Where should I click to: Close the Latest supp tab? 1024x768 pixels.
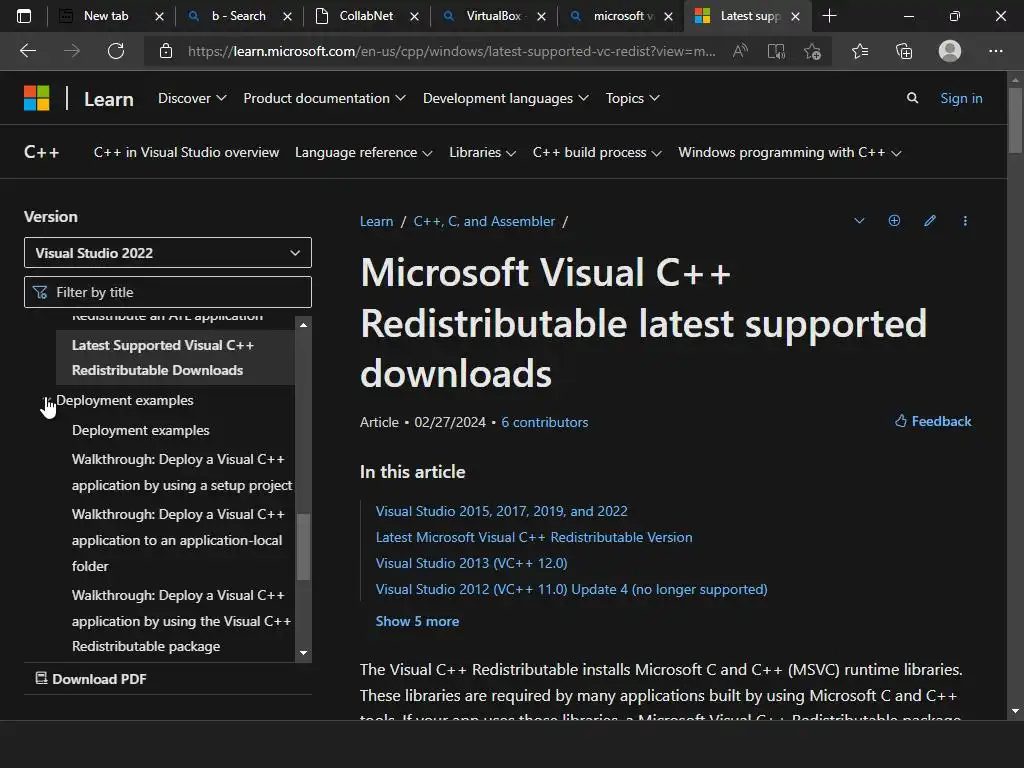[795, 16]
